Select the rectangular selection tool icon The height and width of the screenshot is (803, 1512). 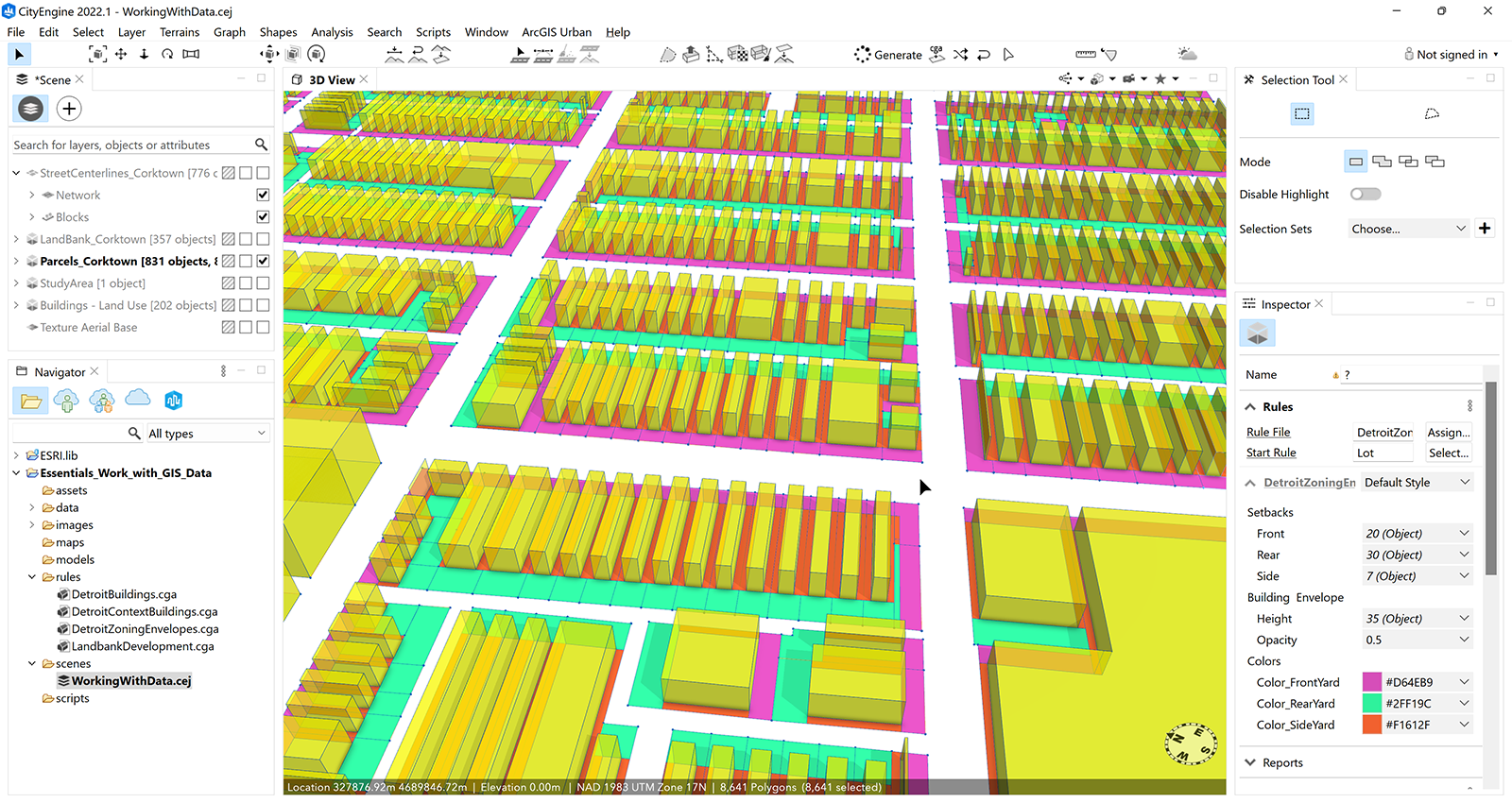tap(1302, 114)
